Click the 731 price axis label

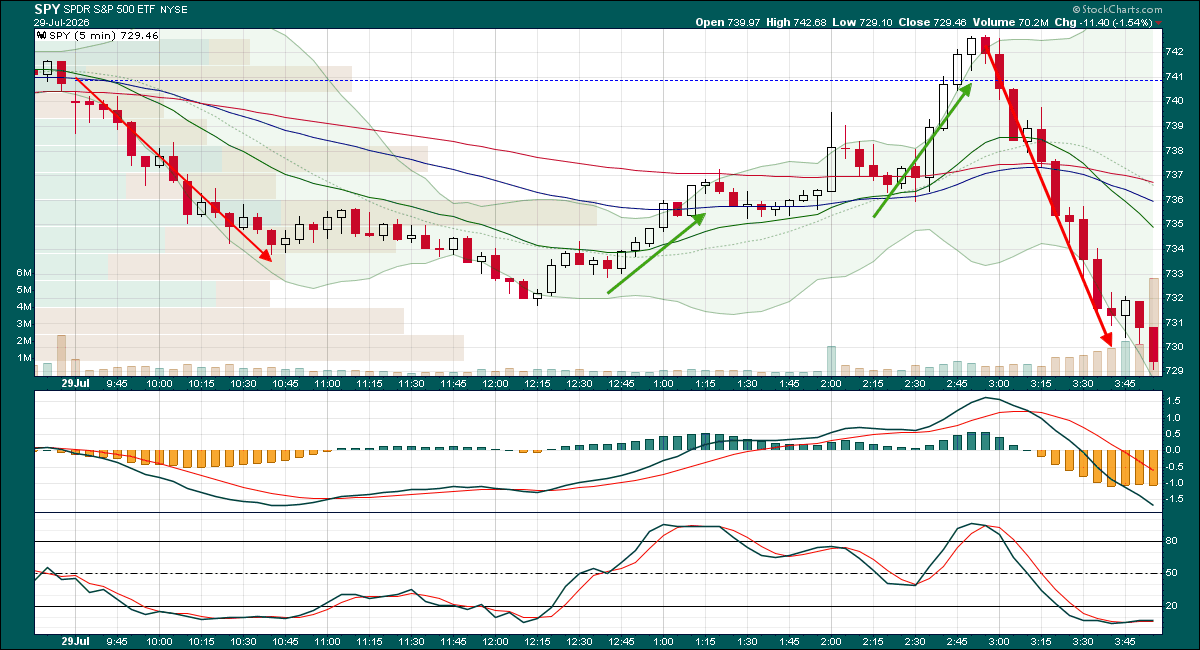[x=1176, y=322]
